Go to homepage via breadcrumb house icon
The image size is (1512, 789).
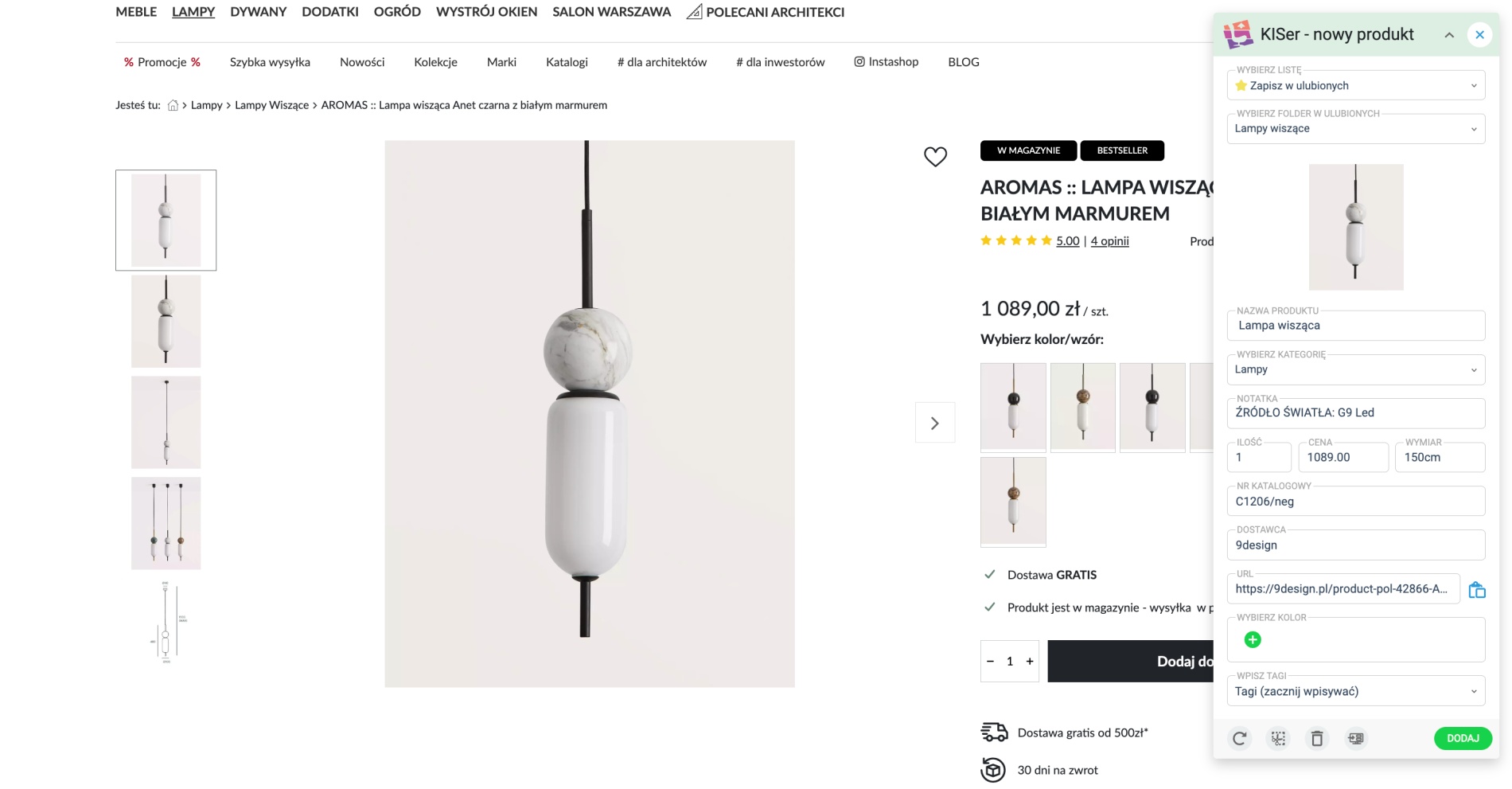coord(173,105)
